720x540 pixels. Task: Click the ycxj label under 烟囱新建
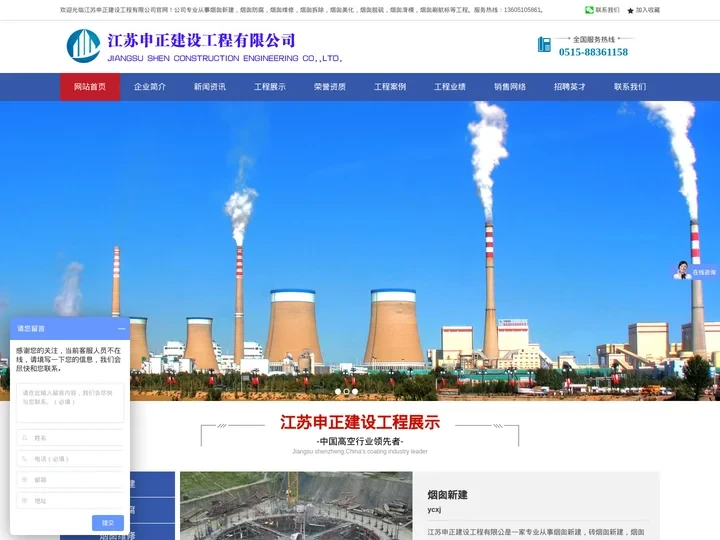tap(434, 510)
